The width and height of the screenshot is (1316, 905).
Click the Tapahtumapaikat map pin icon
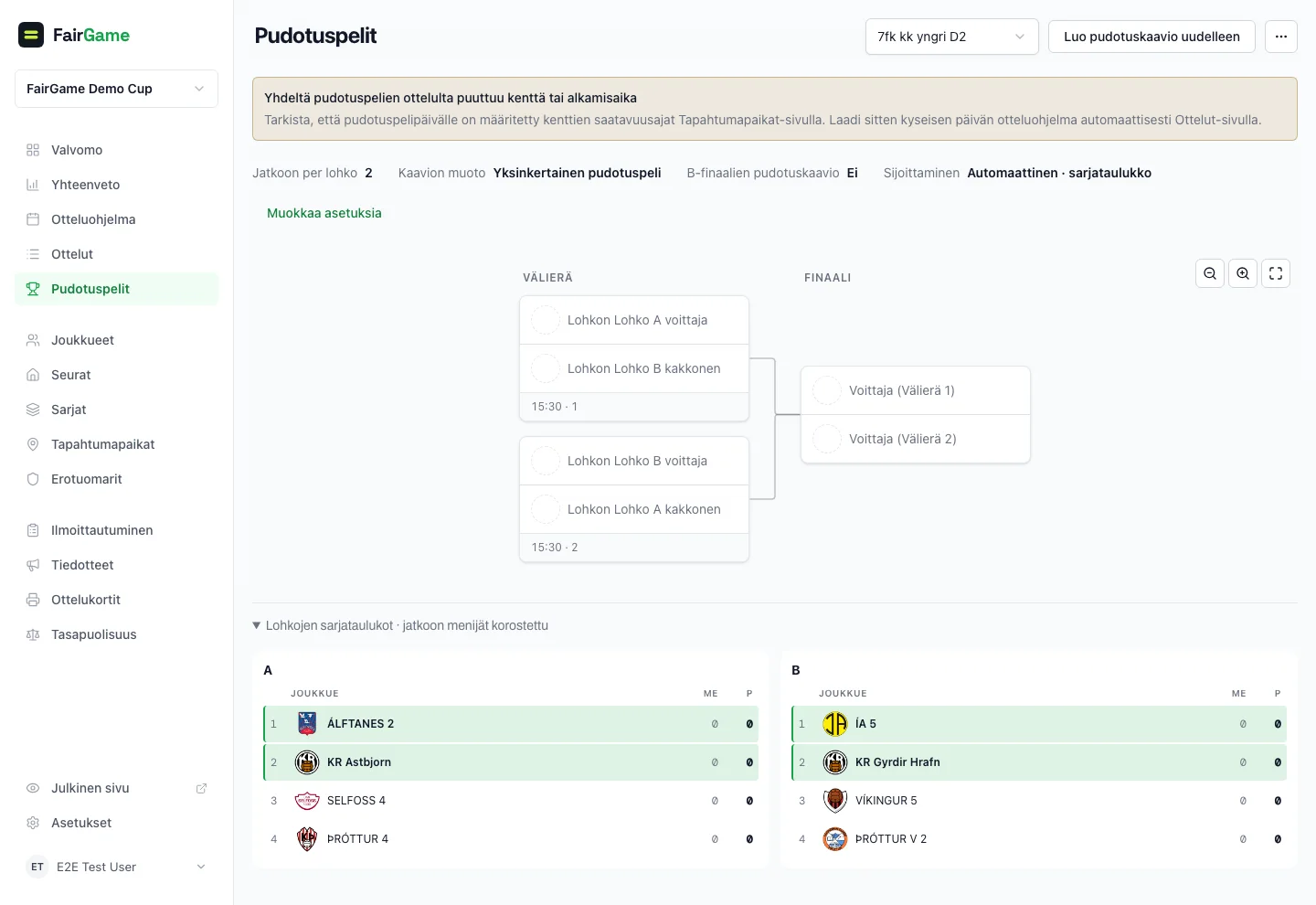point(33,444)
